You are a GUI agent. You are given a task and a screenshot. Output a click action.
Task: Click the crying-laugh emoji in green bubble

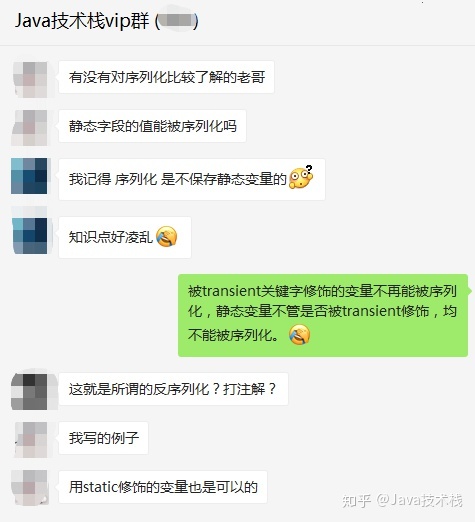[299, 334]
